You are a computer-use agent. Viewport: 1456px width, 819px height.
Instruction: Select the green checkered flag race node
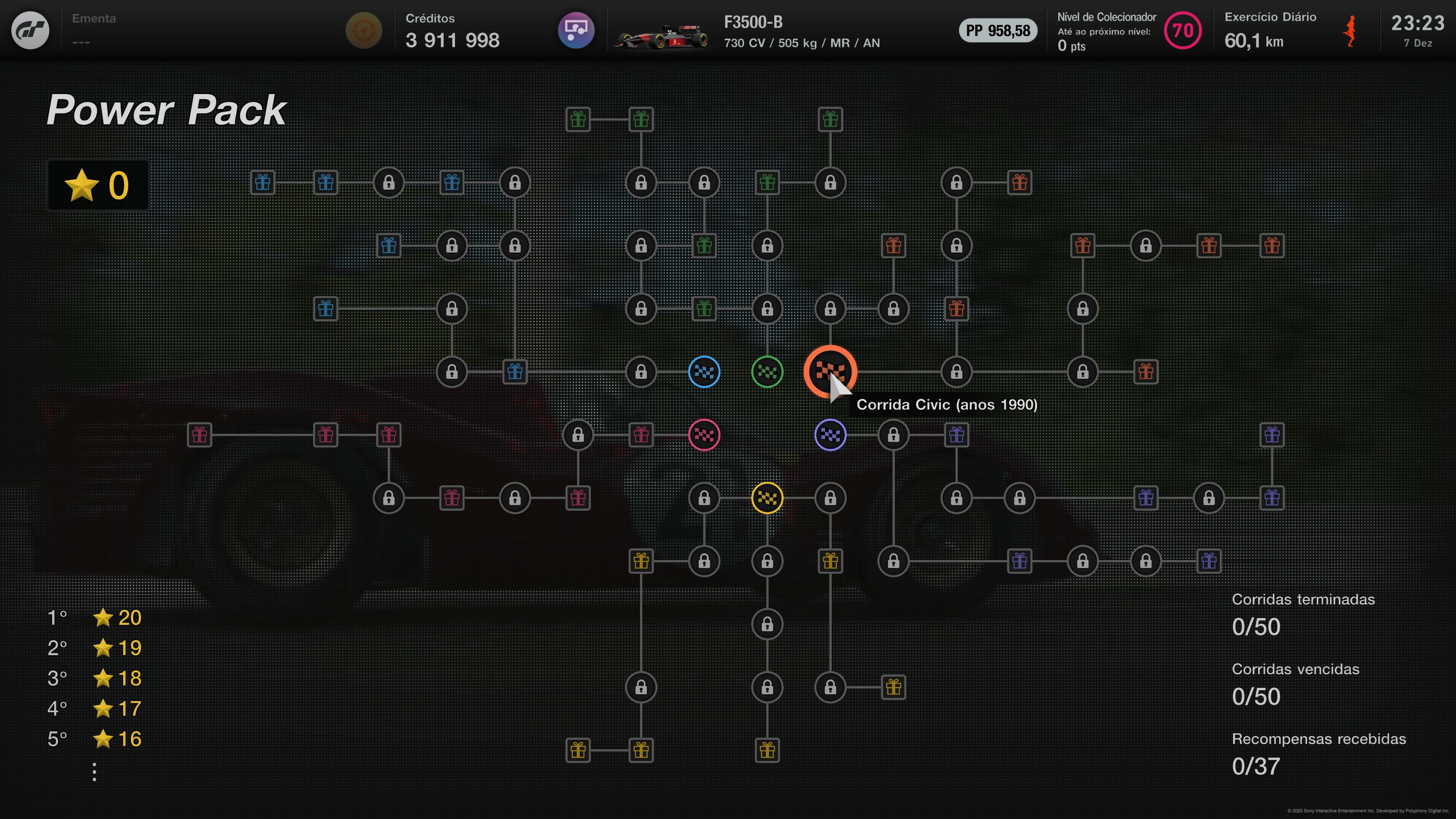767,372
